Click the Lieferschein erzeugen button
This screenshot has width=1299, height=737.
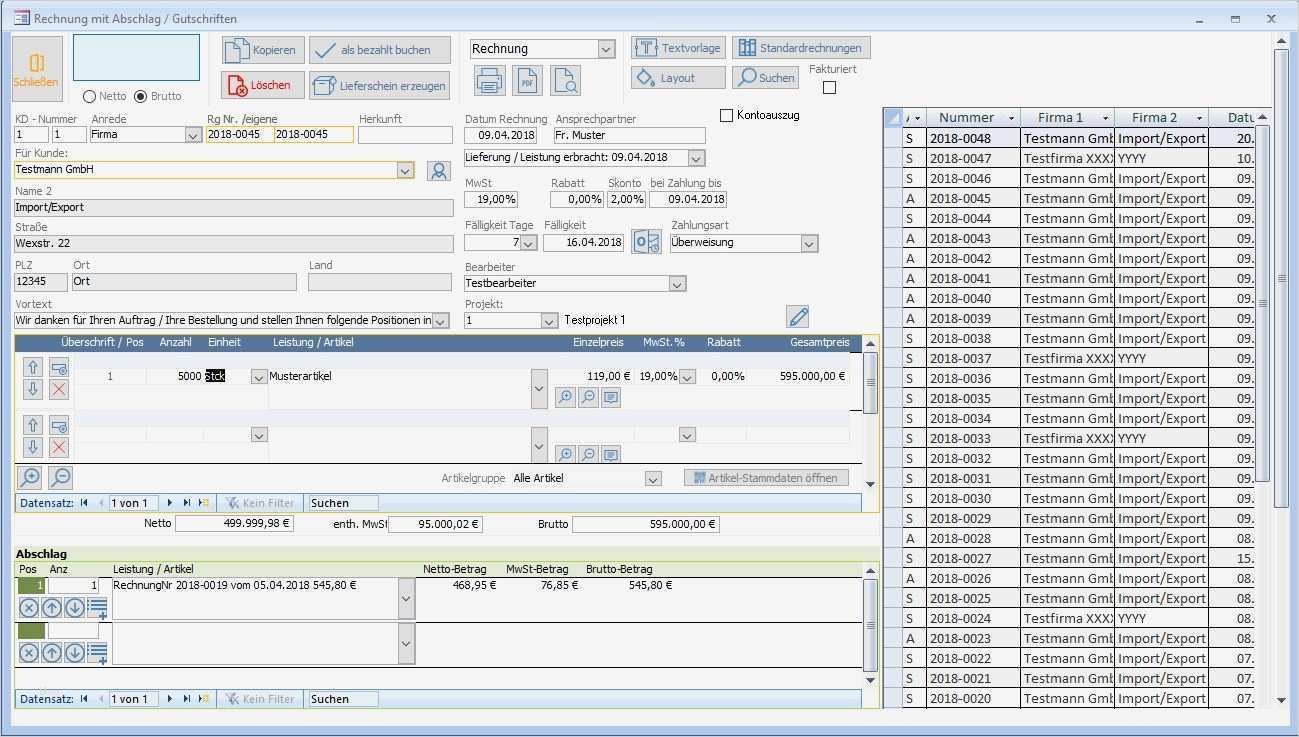tap(380, 86)
